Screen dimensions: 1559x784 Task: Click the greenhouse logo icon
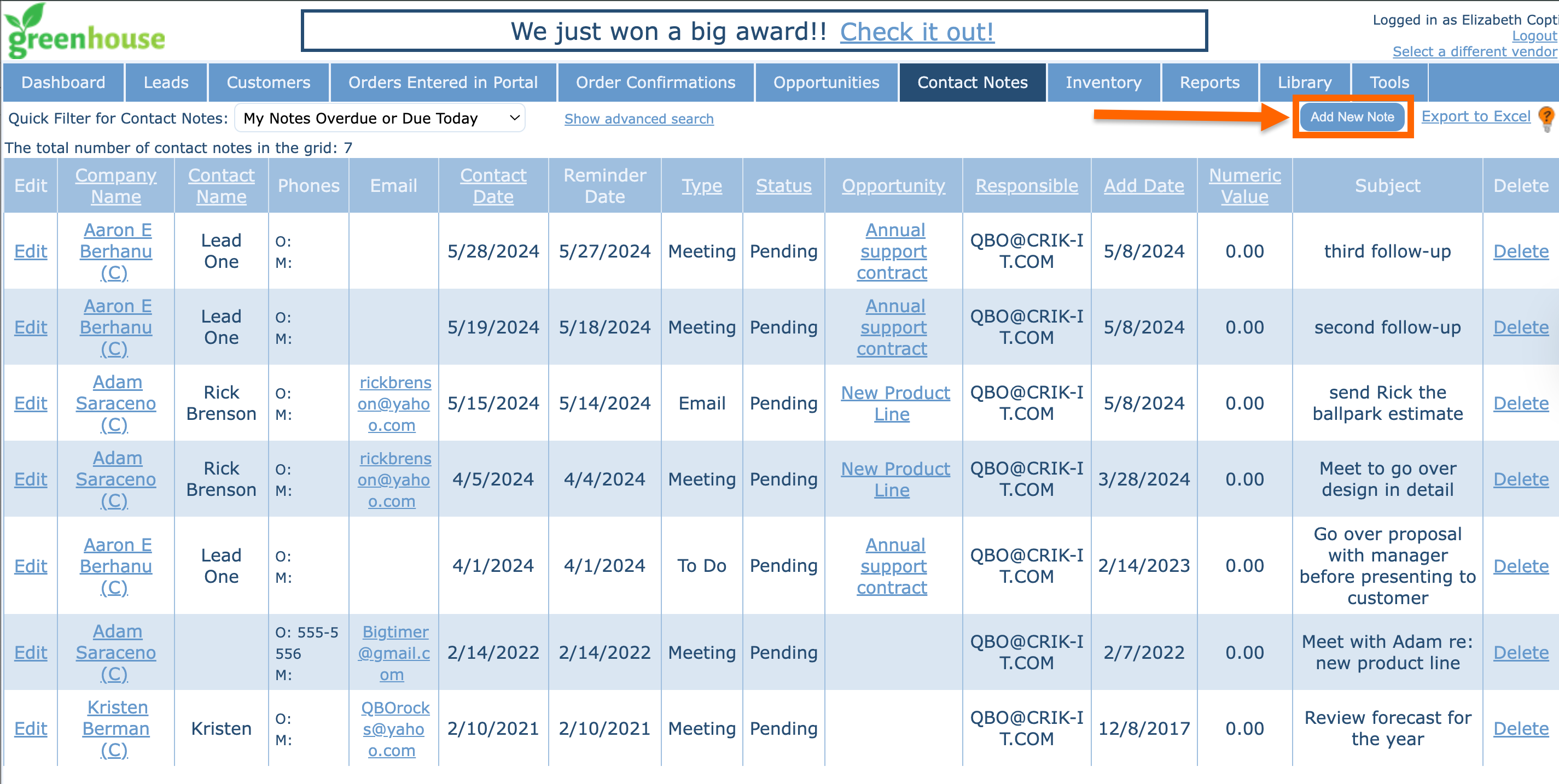click(x=85, y=32)
